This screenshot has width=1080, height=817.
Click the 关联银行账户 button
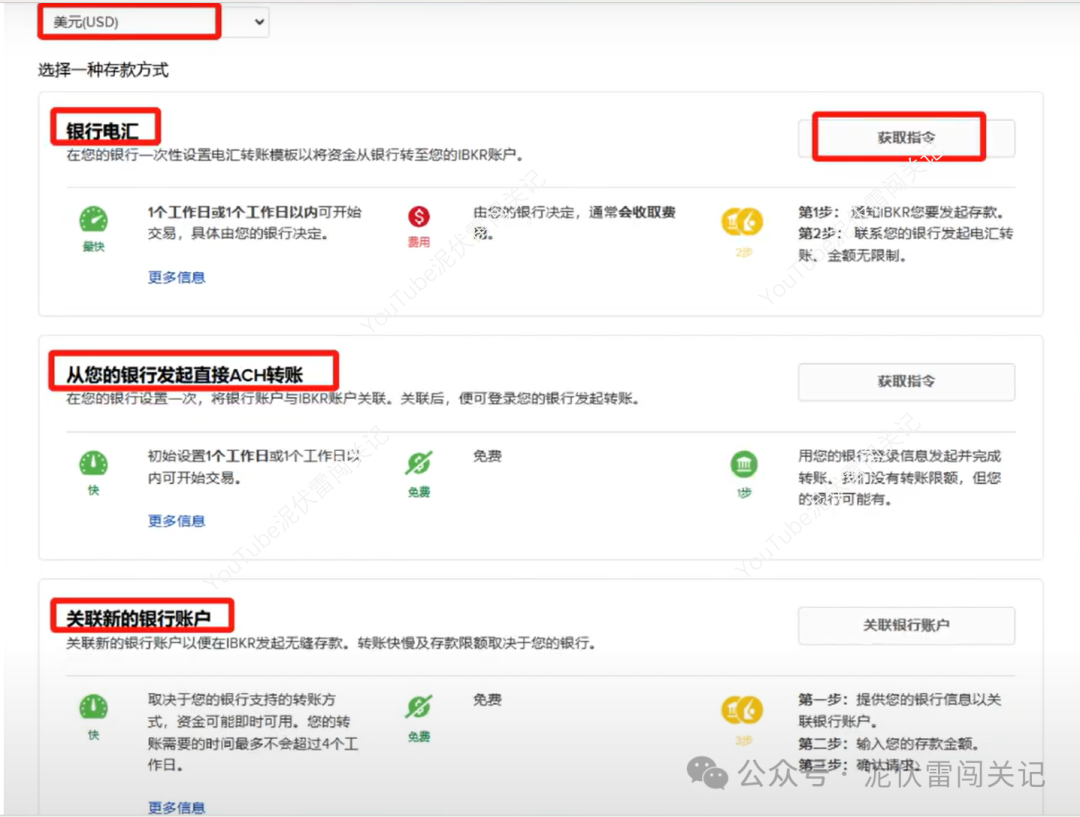[x=906, y=625]
